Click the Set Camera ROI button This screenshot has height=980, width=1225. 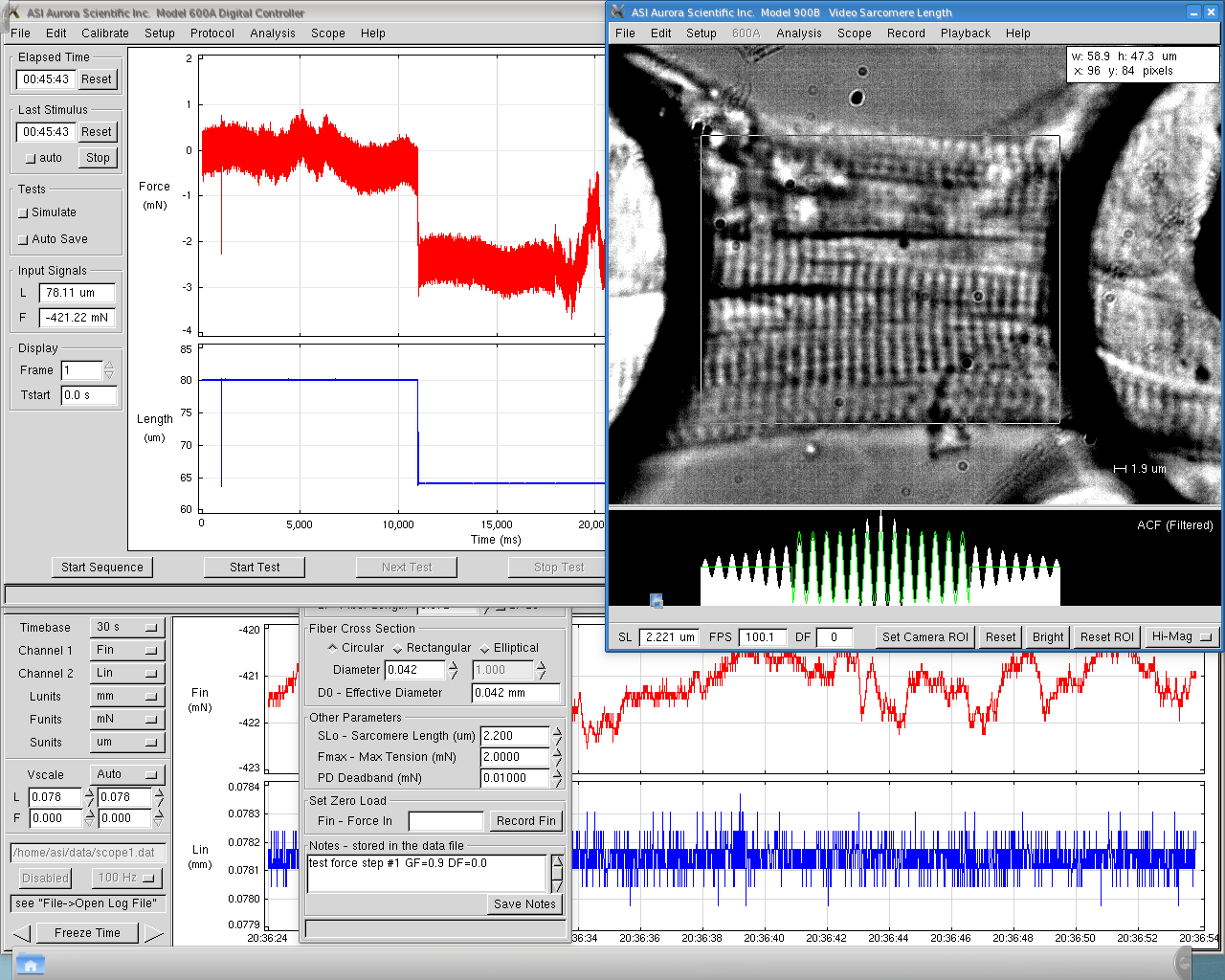click(x=924, y=636)
